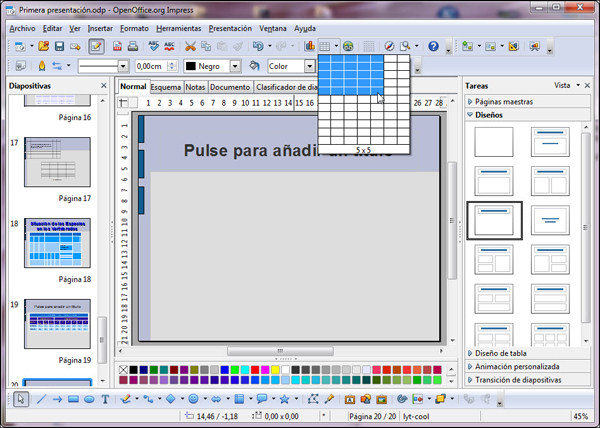
Task: Click the Print file directly icon
Action: (133, 47)
